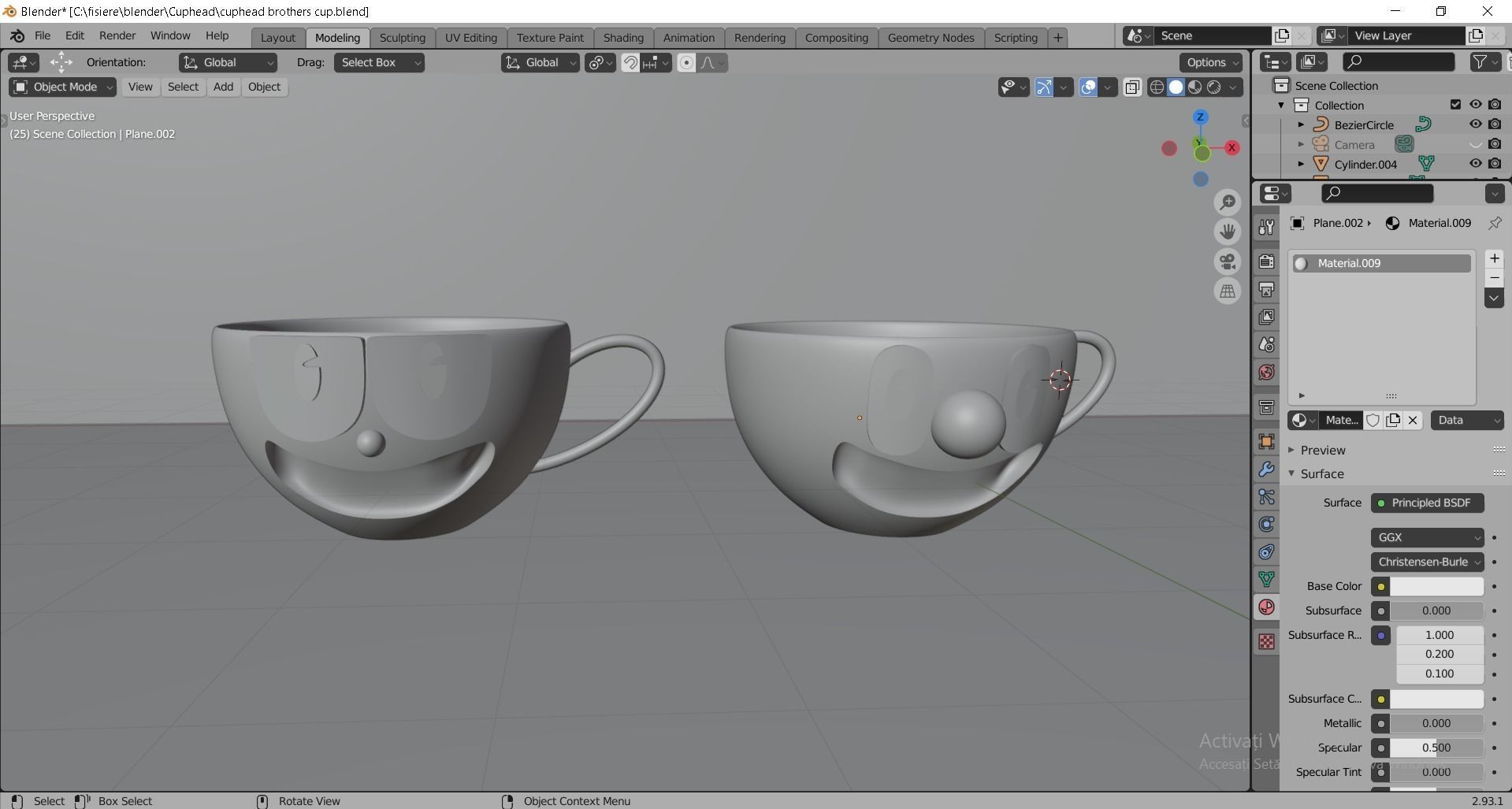Switch to material preview shading
The image size is (1512, 809).
1194,87
